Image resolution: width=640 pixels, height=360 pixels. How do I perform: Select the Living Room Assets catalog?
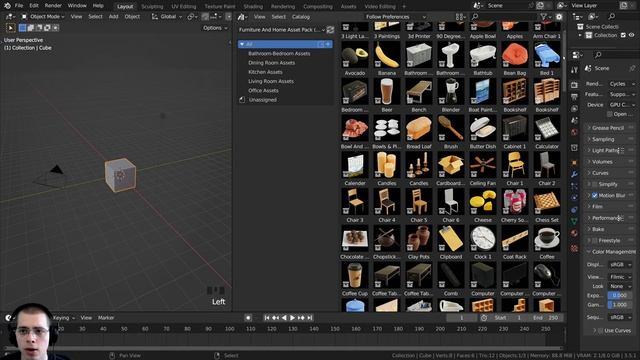pos(271,81)
